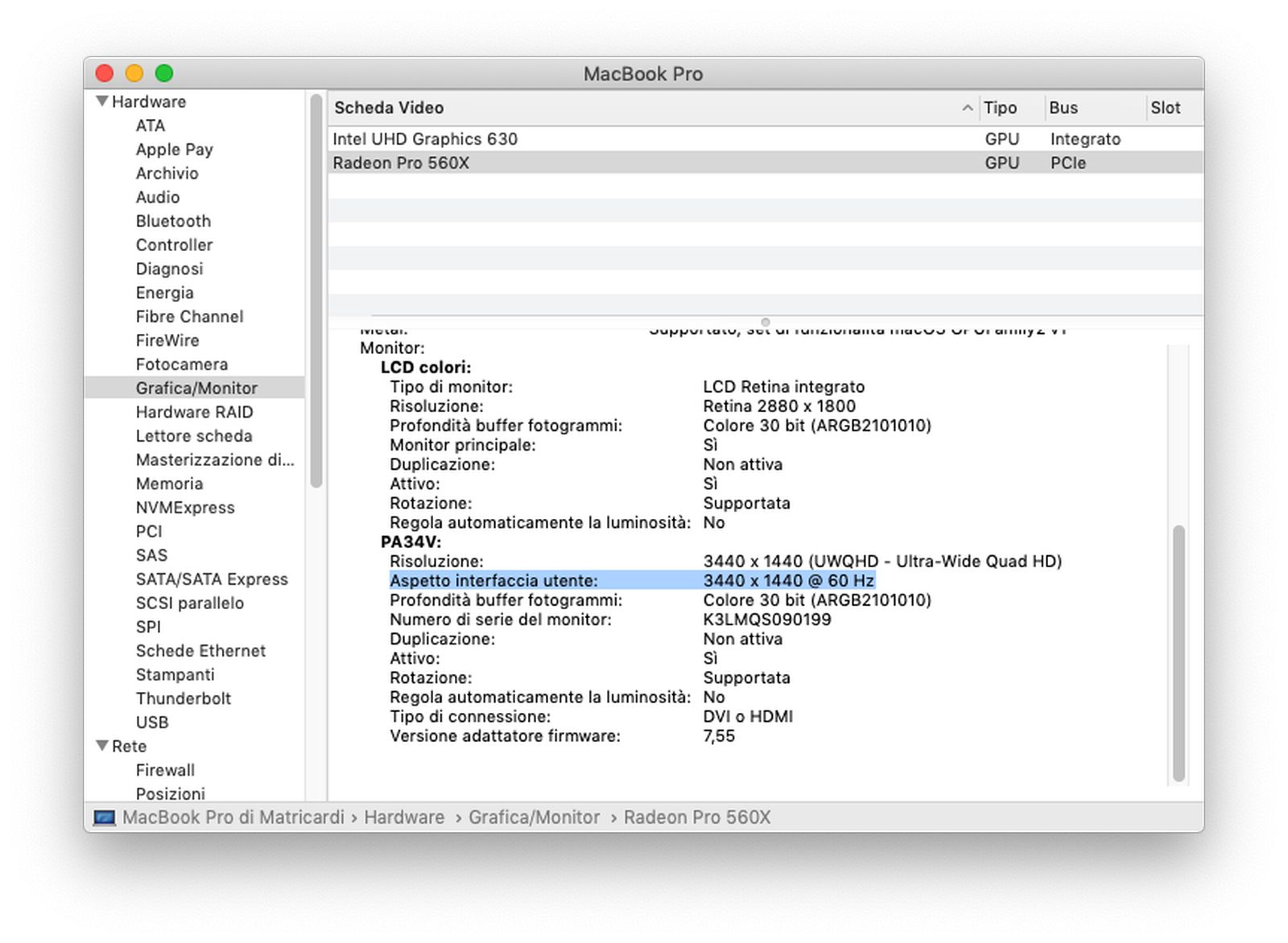Open the USB hardware category
The image size is (1288, 943).
tap(152, 723)
